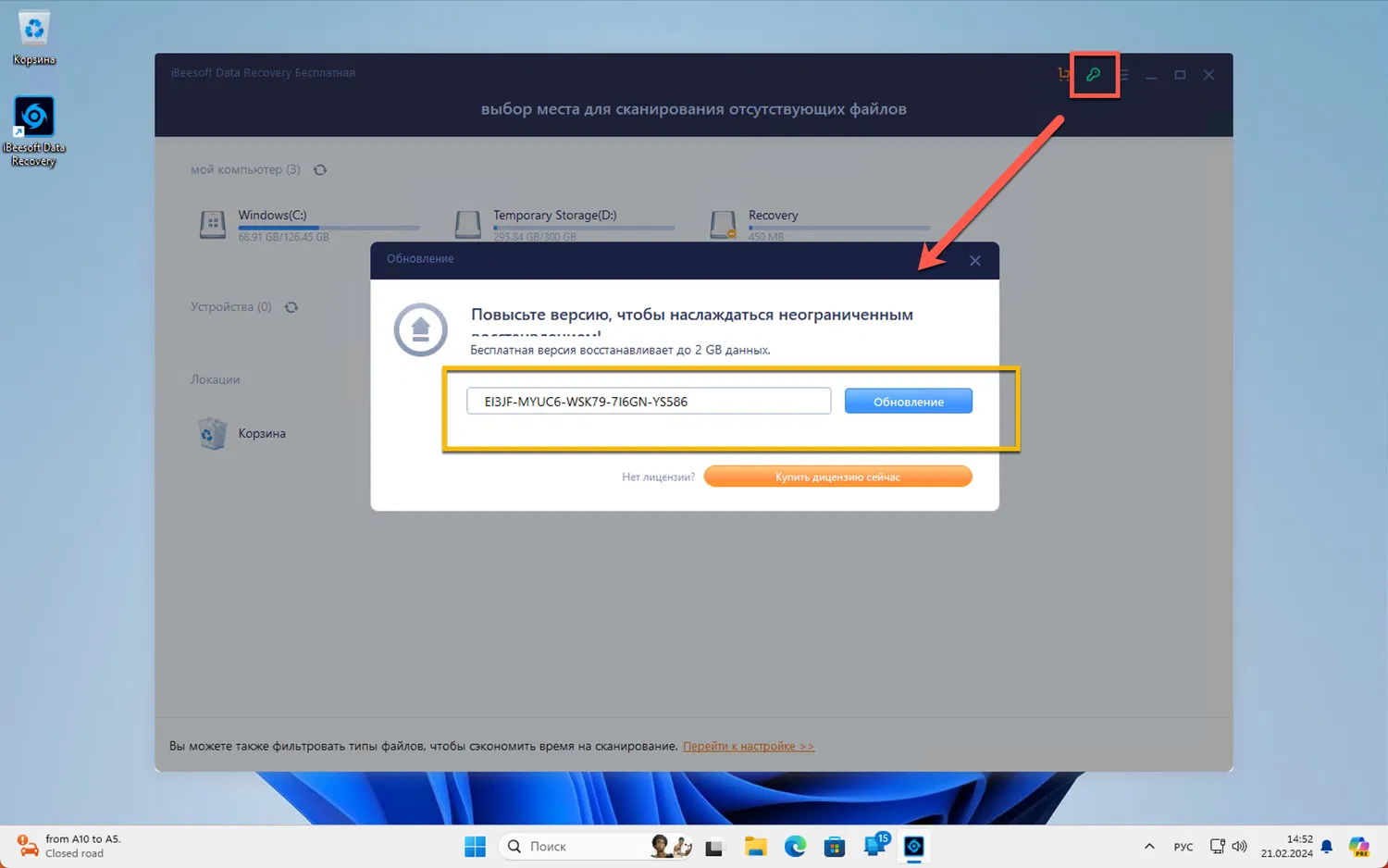1388x868 pixels.
Task: Click the orange Купить лицензию сейчас button
Action: pos(837,477)
